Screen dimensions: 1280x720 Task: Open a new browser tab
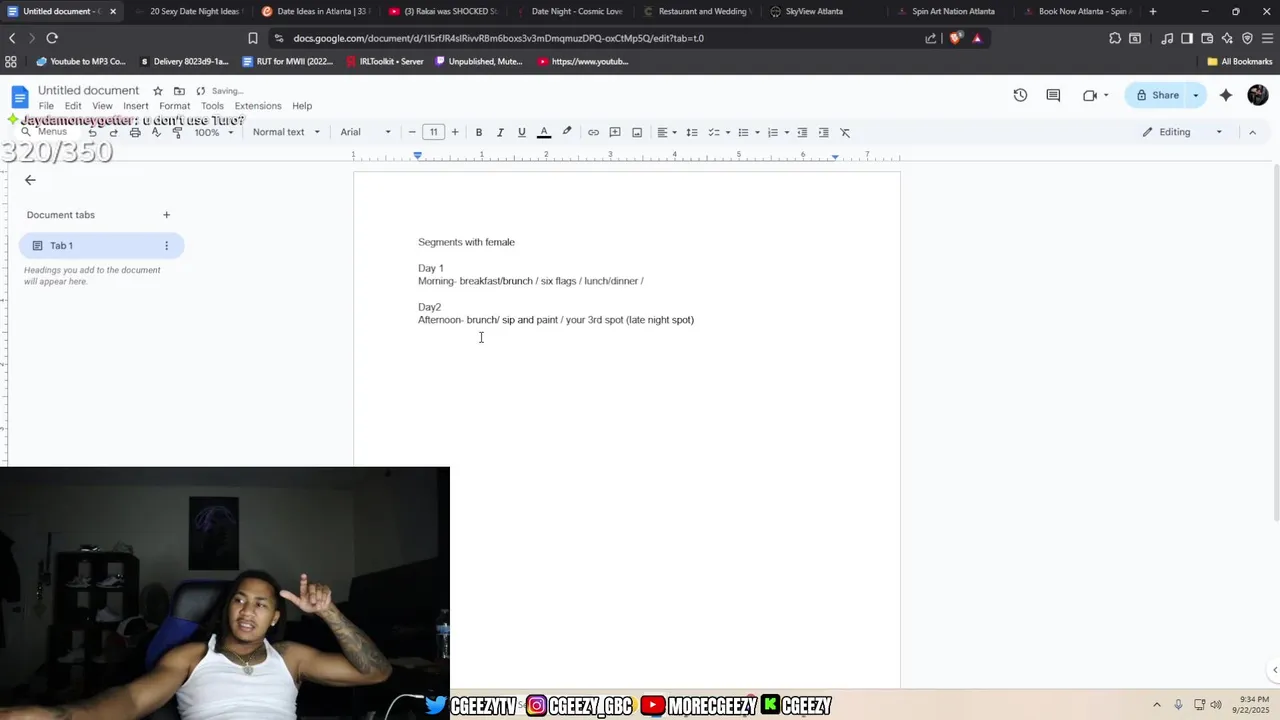[1153, 11]
